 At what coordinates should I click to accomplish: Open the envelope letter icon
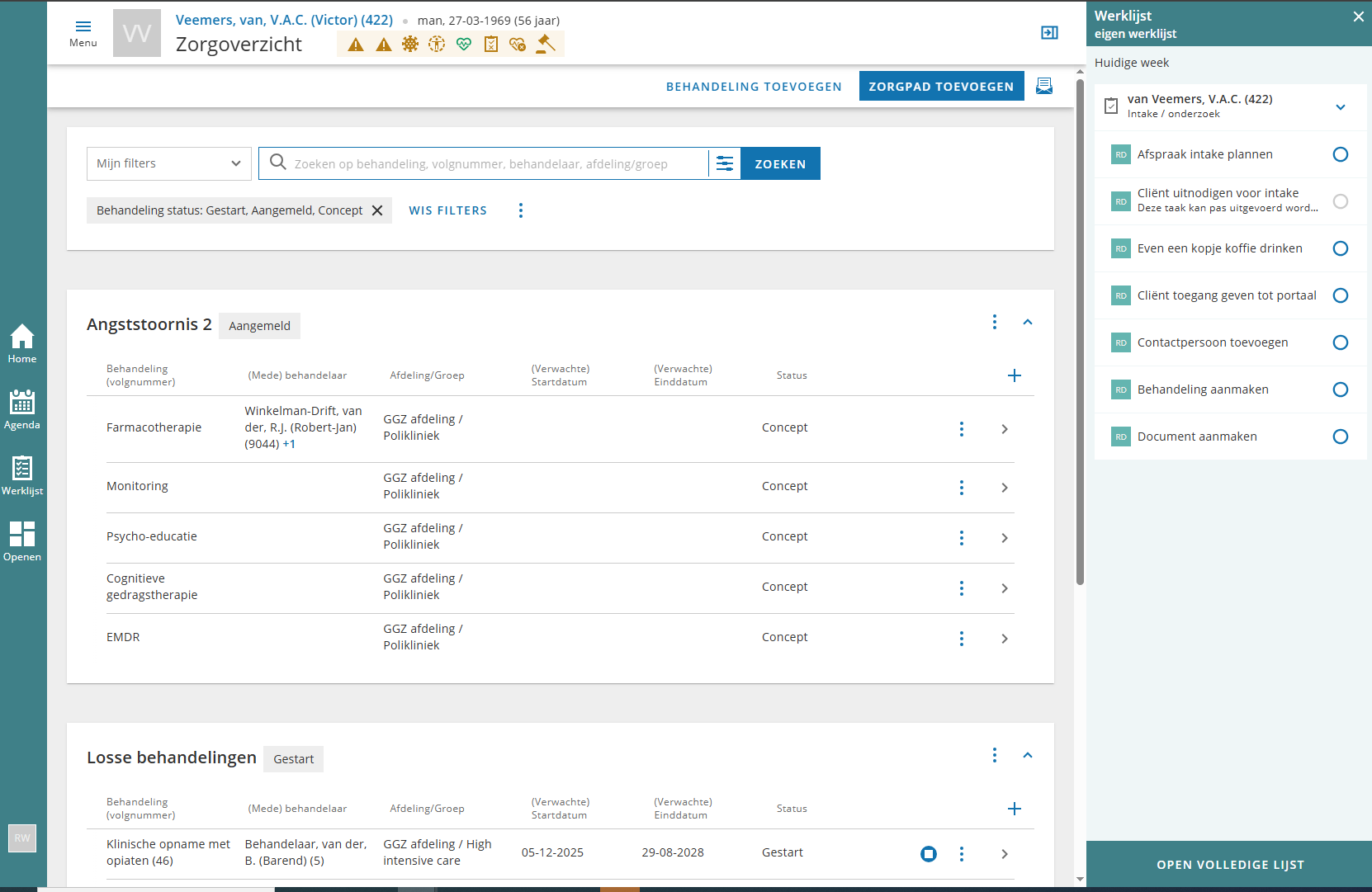coord(1044,86)
